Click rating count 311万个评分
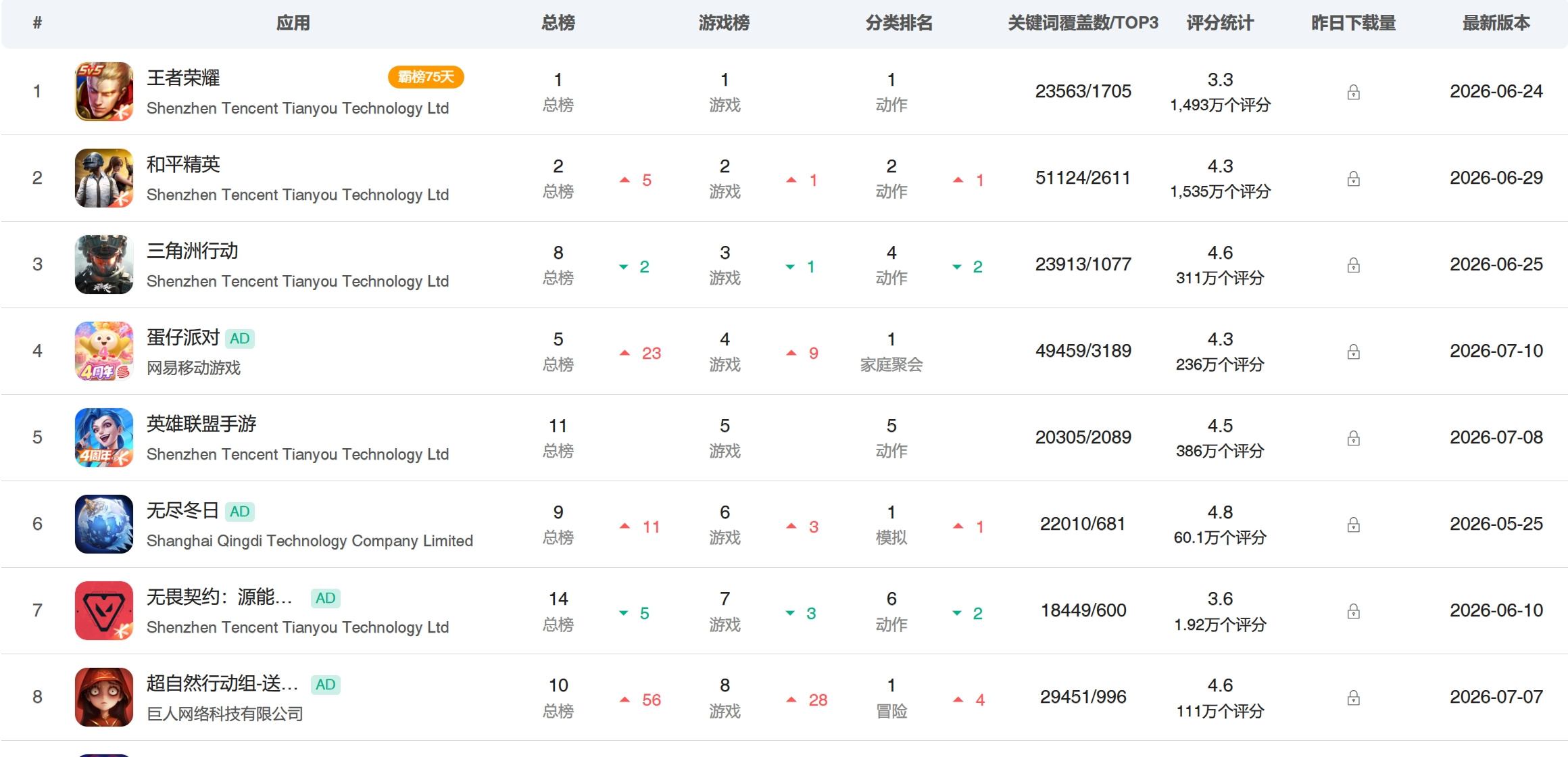1568x757 pixels. coord(1221,278)
